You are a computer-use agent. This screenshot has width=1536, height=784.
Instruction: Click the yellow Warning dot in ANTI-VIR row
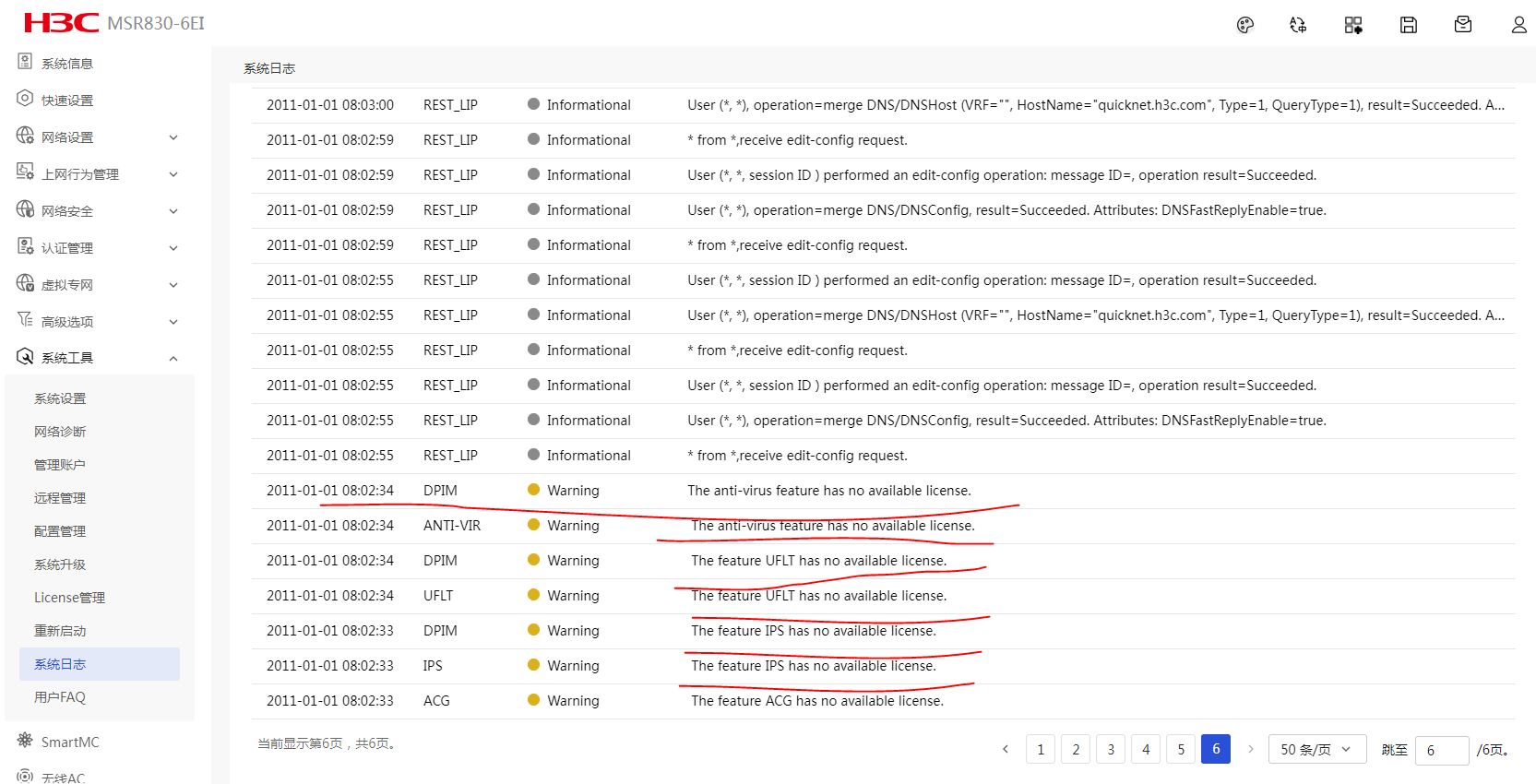tap(533, 525)
